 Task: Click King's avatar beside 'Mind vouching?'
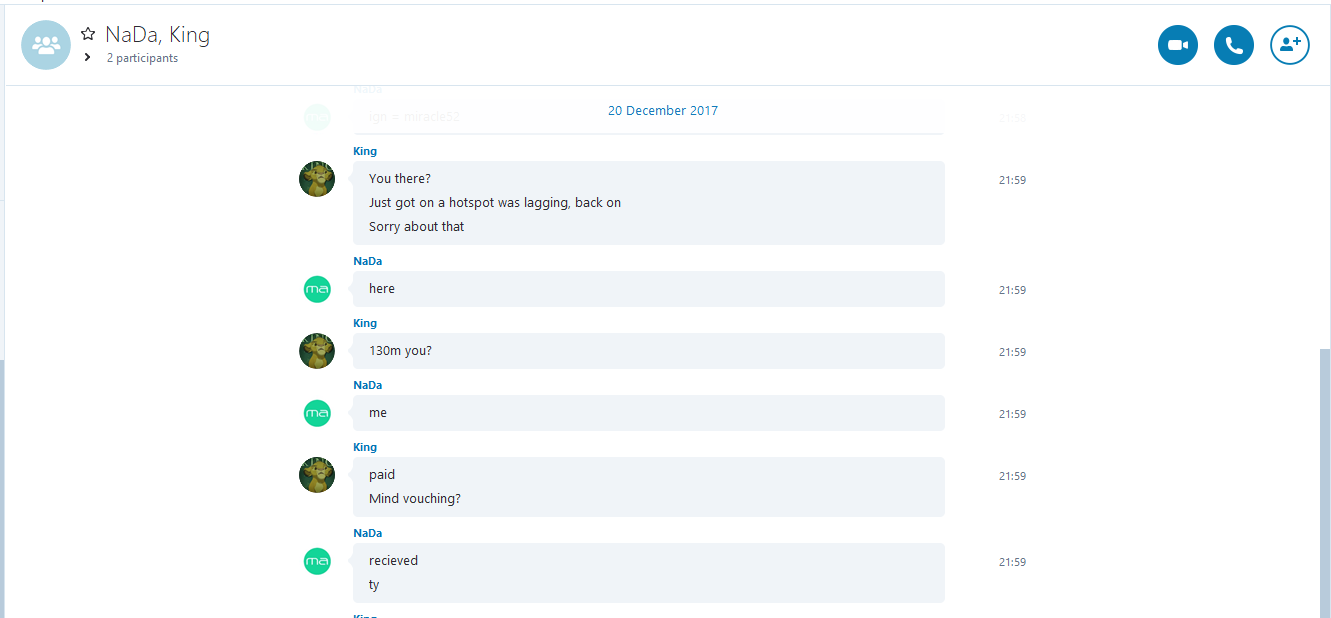(x=317, y=475)
